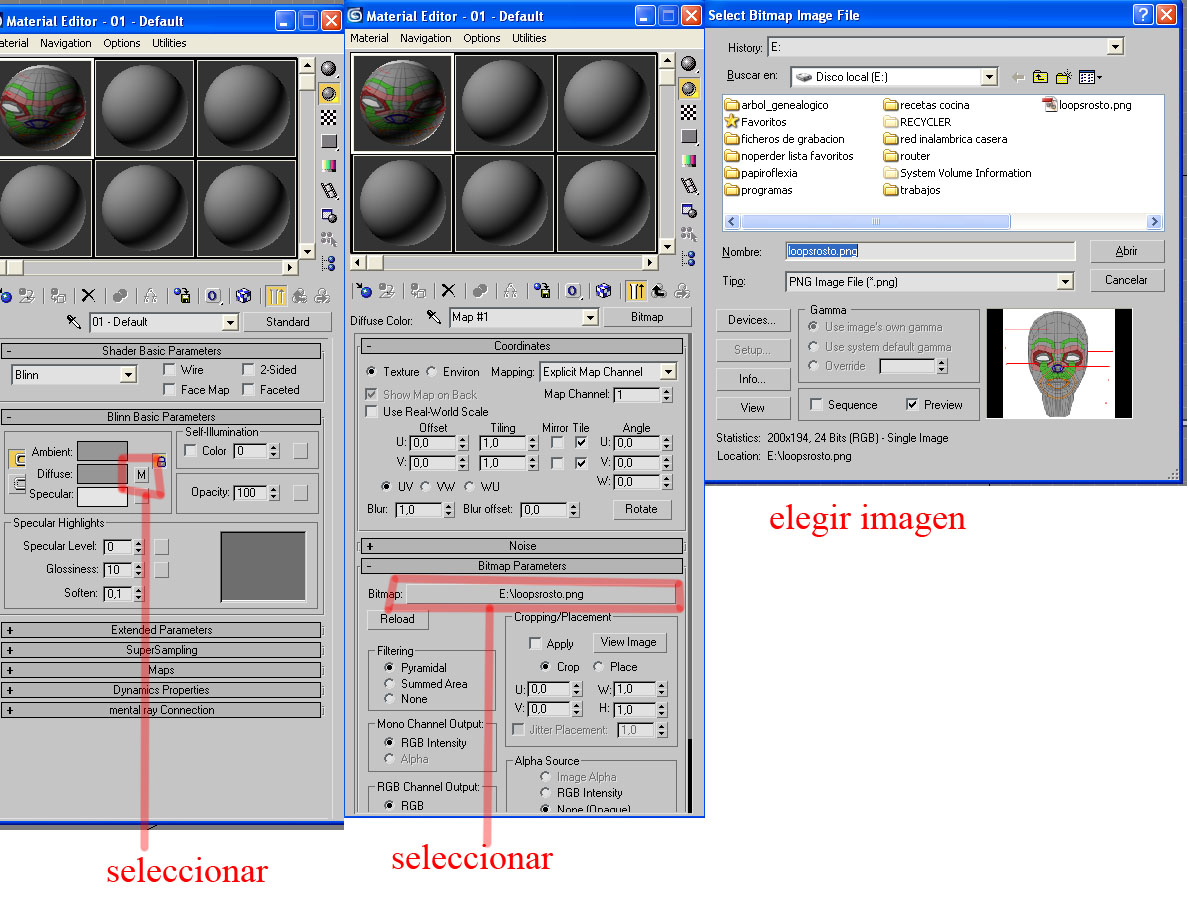The width and height of the screenshot is (1188, 901).
Task: Click Put to Library icon in middle editor
Action: pos(542,291)
